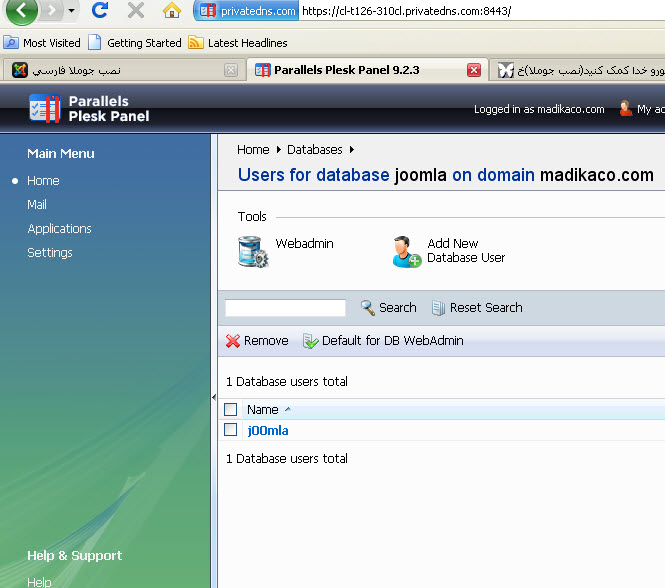Click Logged in as madikaco.com text

(539, 109)
